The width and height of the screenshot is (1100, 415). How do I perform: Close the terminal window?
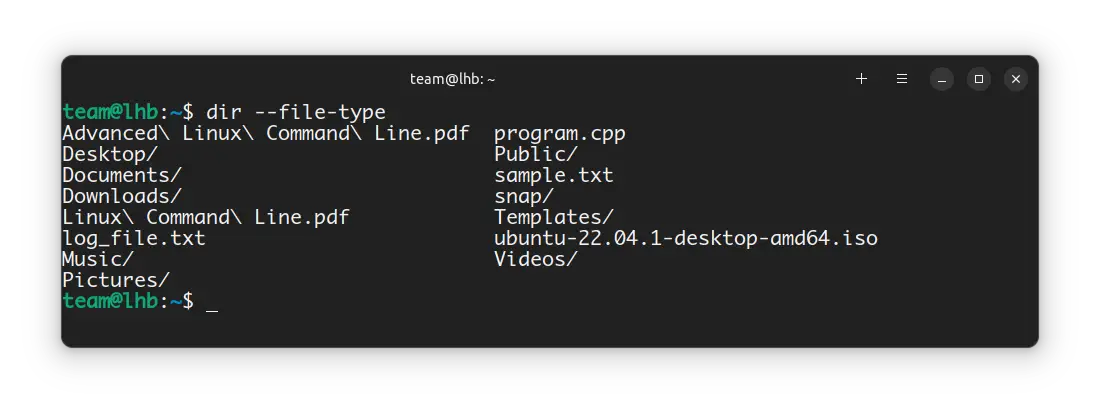pyautogui.click(x=1016, y=79)
